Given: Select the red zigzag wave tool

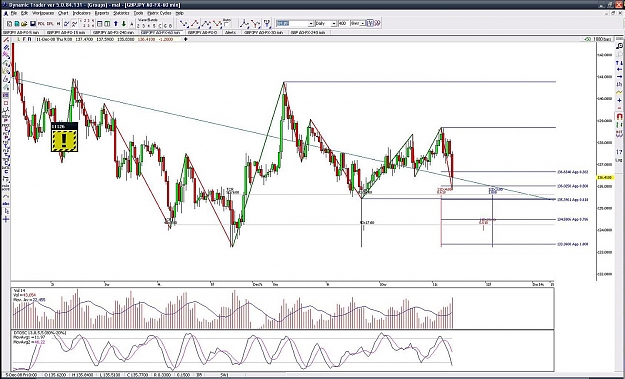Looking at the screenshot, I should [x=217, y=24].
